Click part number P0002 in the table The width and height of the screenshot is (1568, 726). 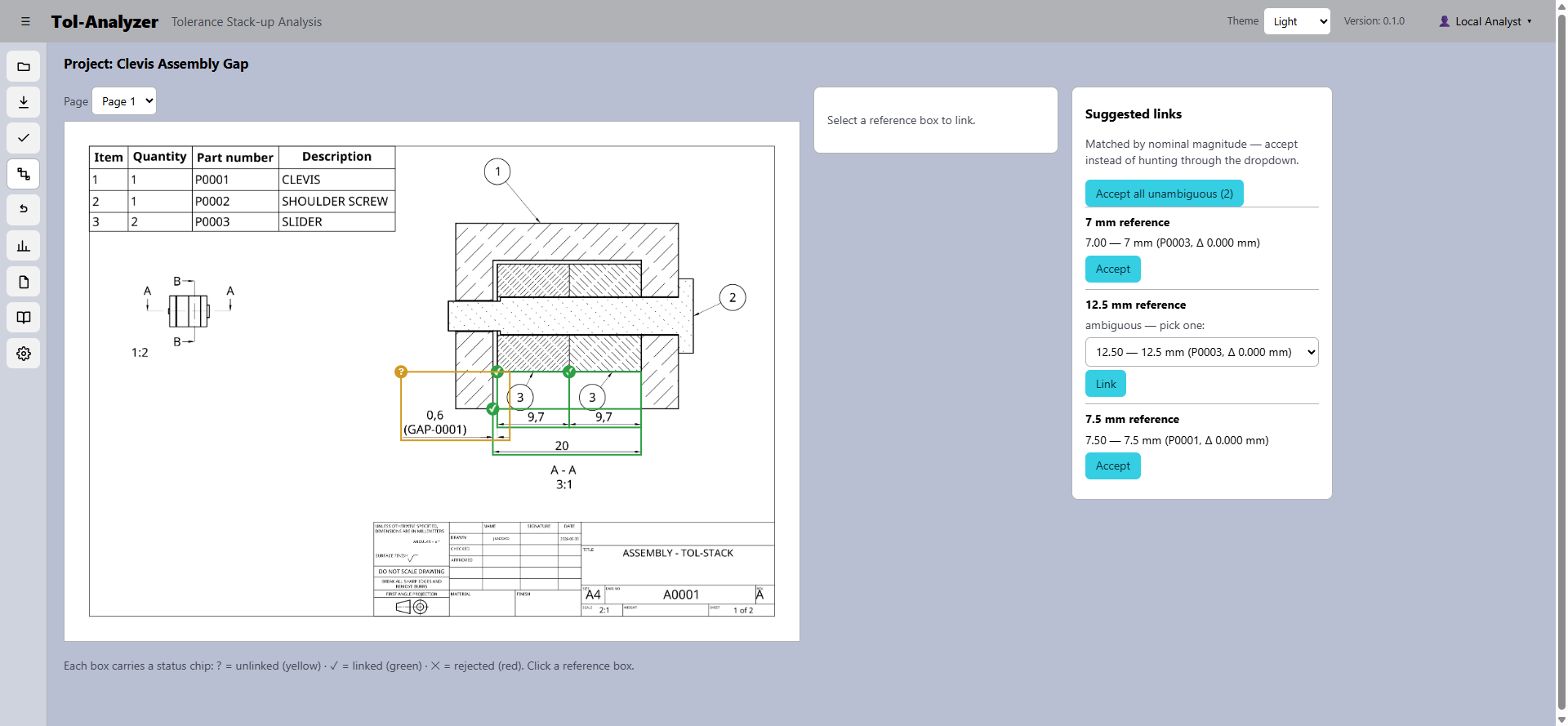coord(235,201)
